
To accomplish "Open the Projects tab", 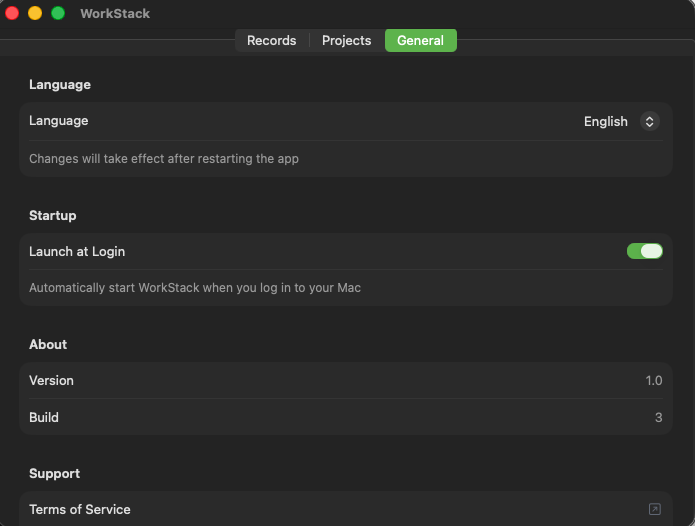I will 346,40.
